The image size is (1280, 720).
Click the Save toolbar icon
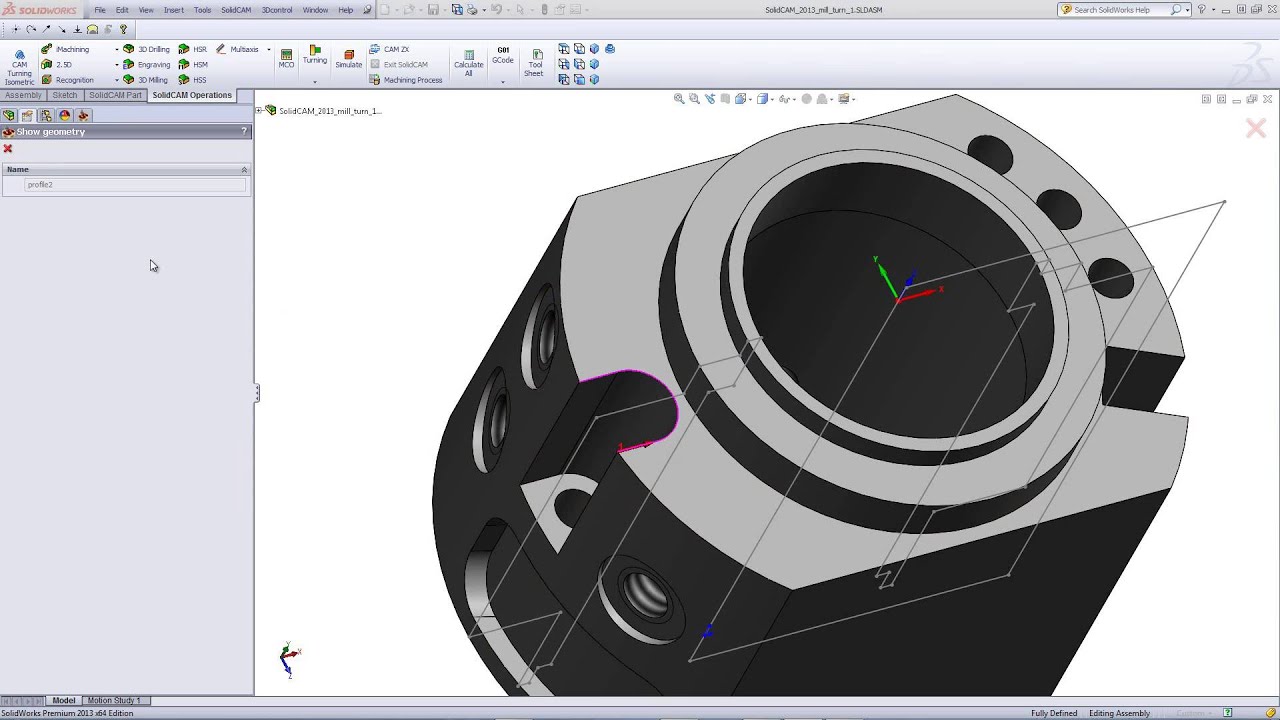click(433, 10)
